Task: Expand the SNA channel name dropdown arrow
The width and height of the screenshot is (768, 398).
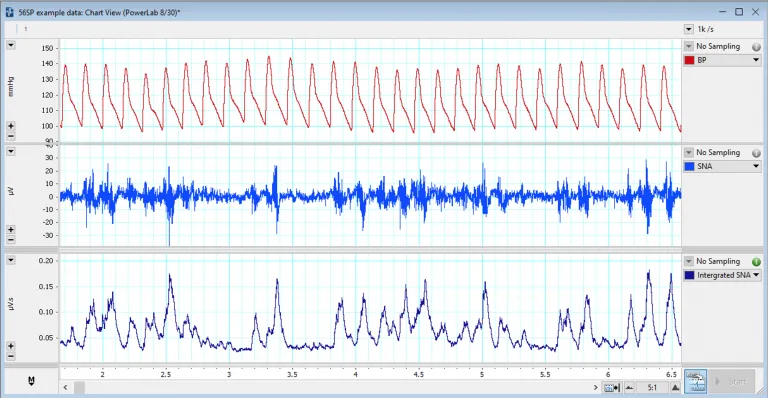Action: (756, 166)
